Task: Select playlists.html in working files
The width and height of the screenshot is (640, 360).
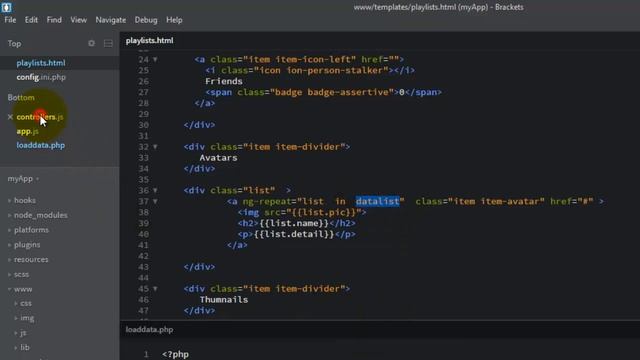Action: 41,63
